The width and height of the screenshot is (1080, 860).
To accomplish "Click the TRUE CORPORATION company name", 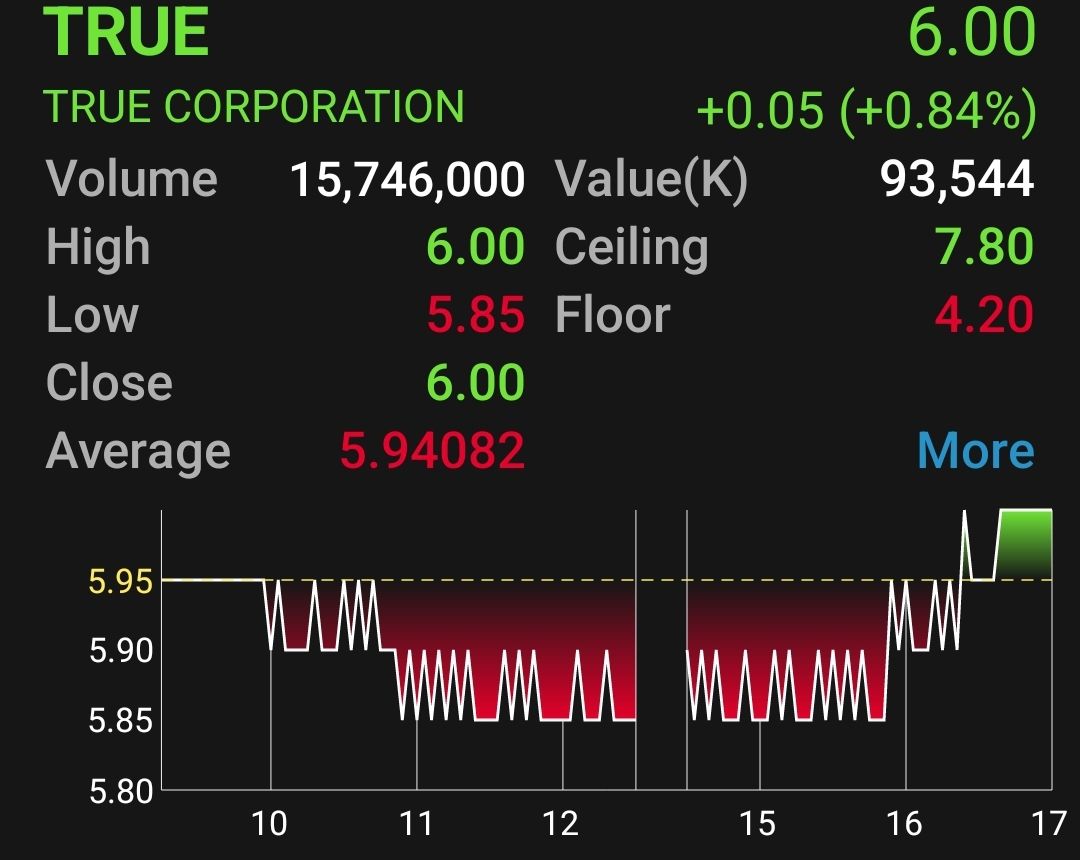I will (253, 107).
